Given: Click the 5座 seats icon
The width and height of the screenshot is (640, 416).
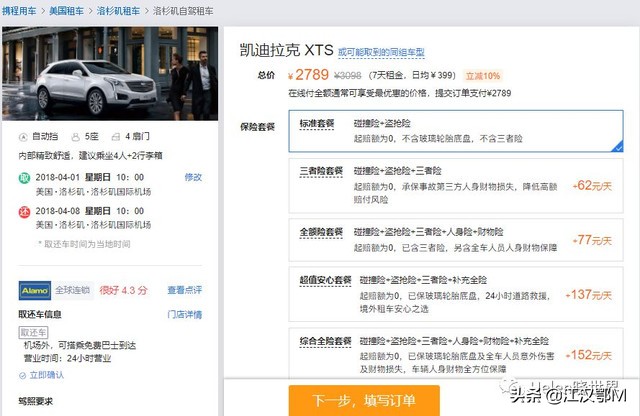Looking at the screenshot, I should 76,137.
